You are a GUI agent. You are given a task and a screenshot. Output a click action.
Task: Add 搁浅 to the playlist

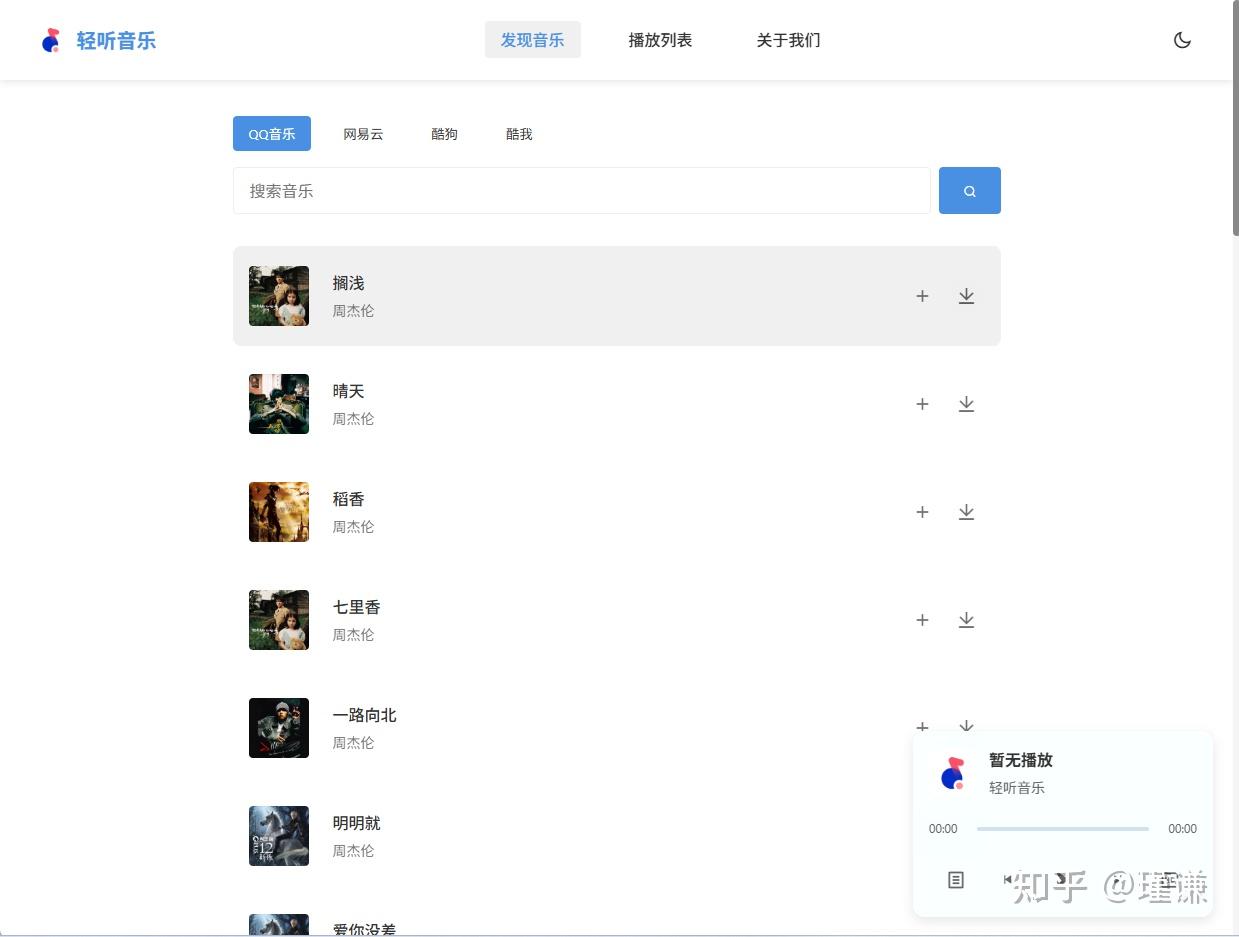[922, 296]
